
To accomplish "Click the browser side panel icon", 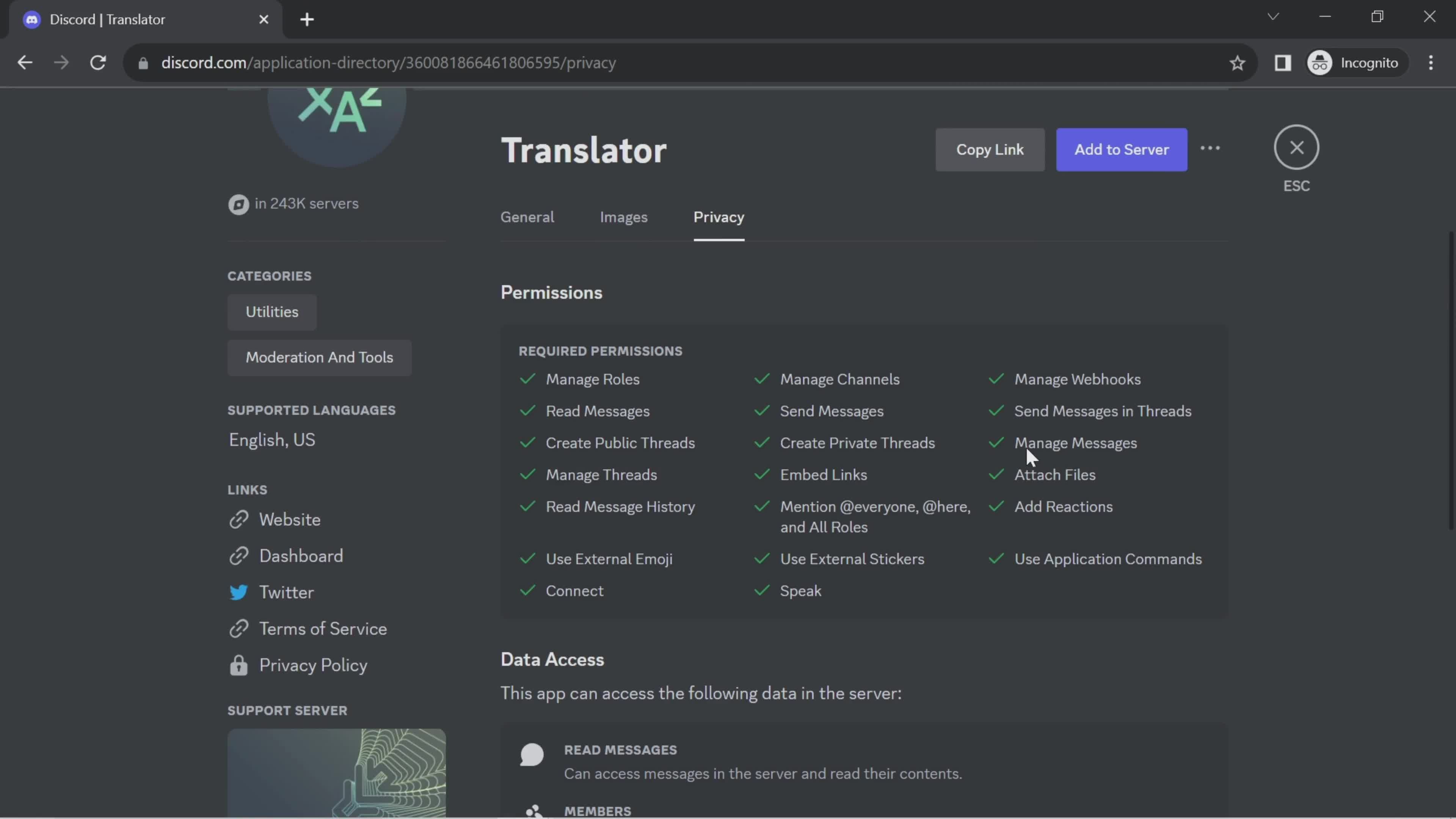I will click(x=1282, y=63).
